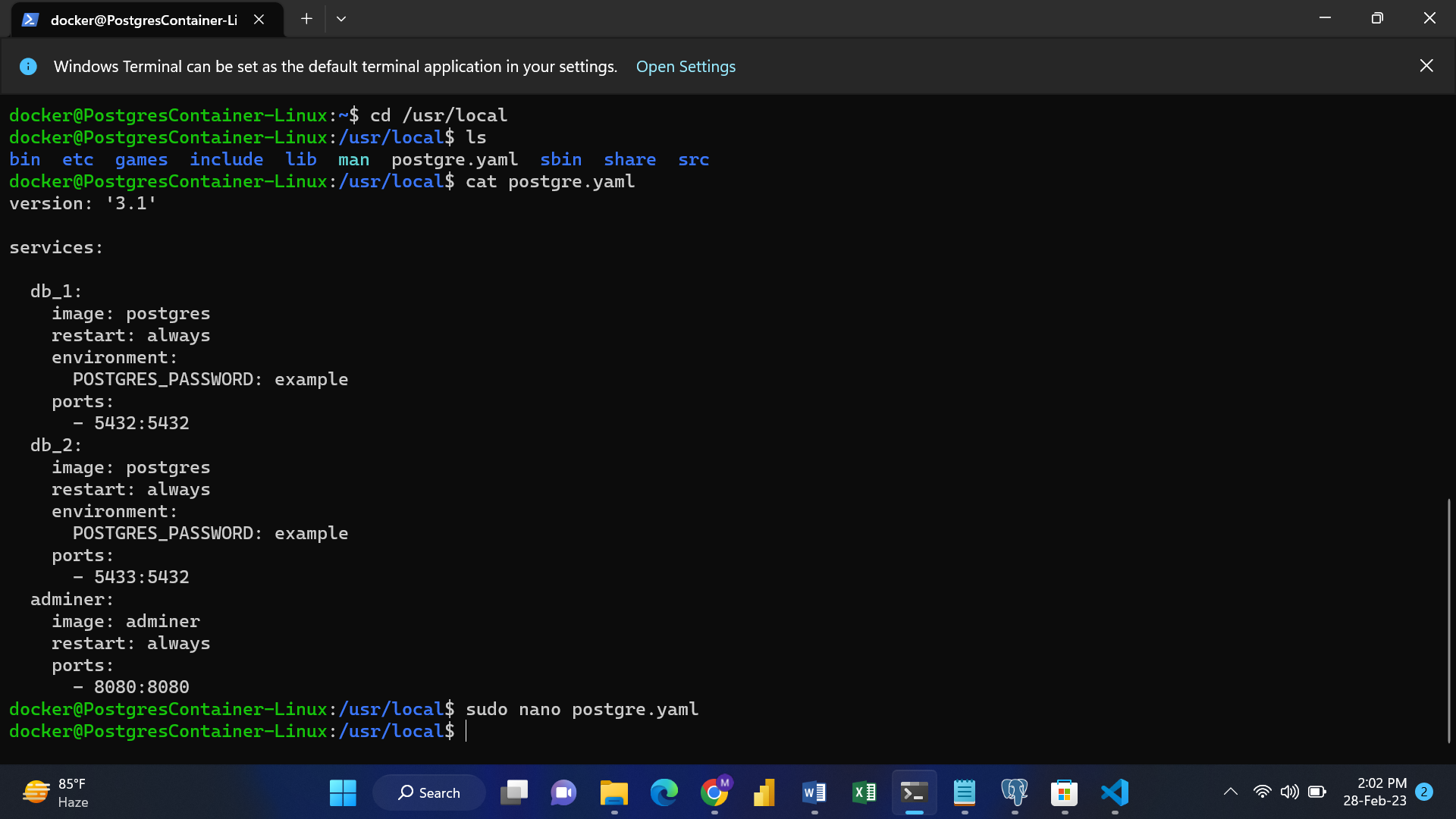Viewport: 1456px width, 819px height.
Task: Click the 'cat postgre.yaml' command
Action: click(551, 181)
